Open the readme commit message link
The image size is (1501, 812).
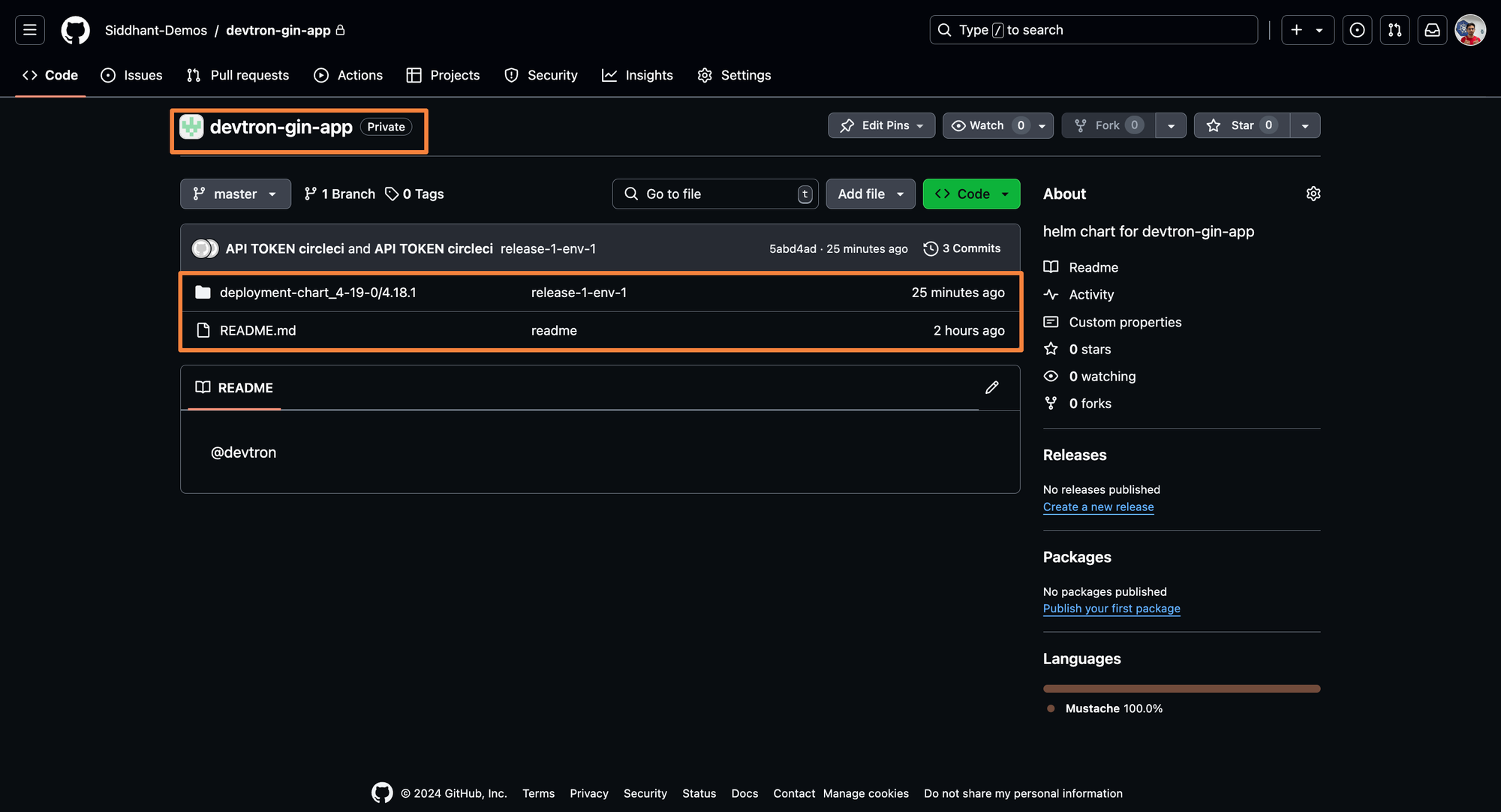click(554, 330)
